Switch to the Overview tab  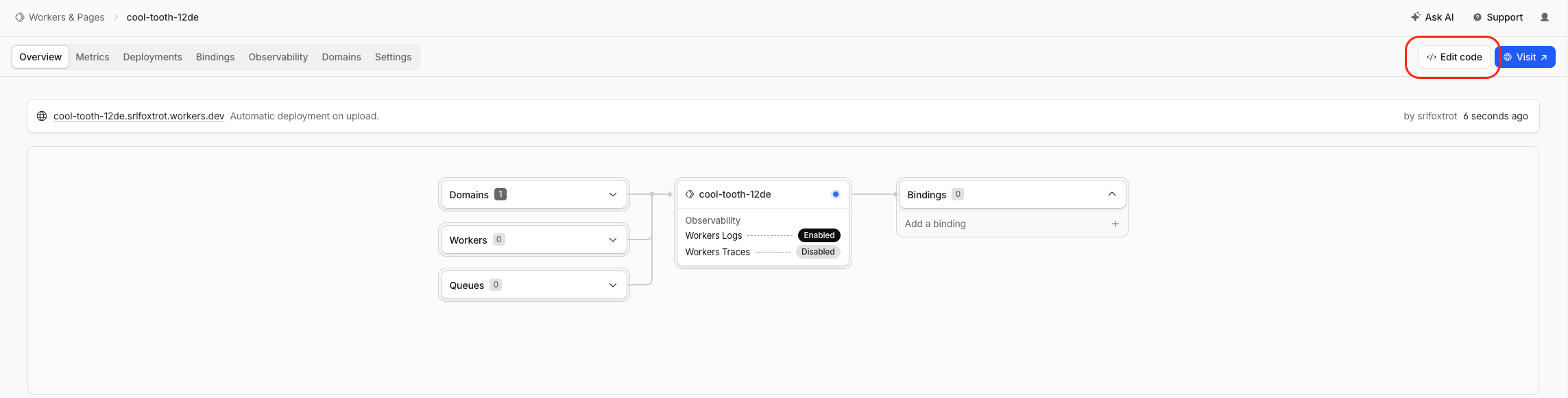[40, 57]
